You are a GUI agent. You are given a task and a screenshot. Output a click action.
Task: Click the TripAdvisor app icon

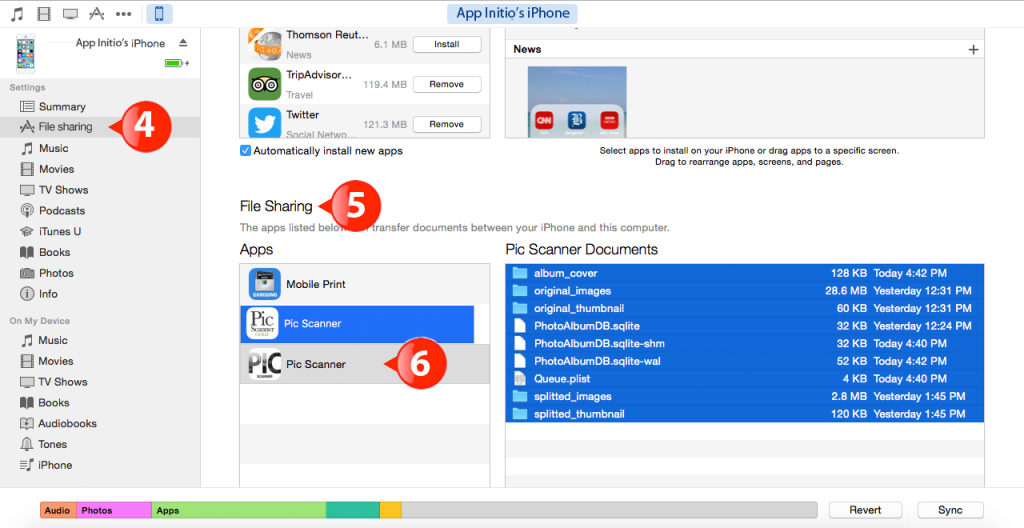[x=264, y=84]
